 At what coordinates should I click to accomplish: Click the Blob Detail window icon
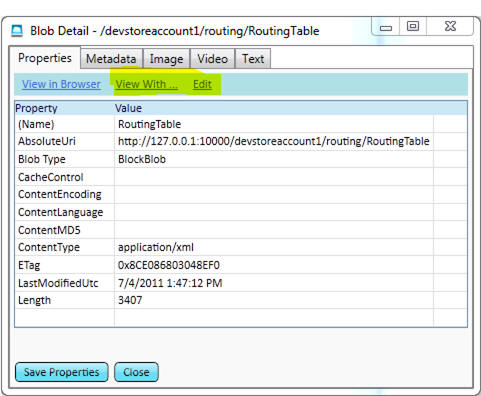pos(17,31)
